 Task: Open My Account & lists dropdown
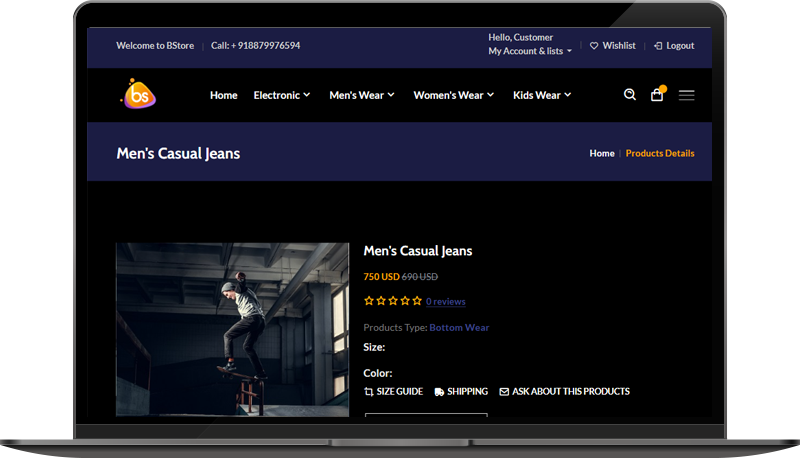(x=530, y=51)
